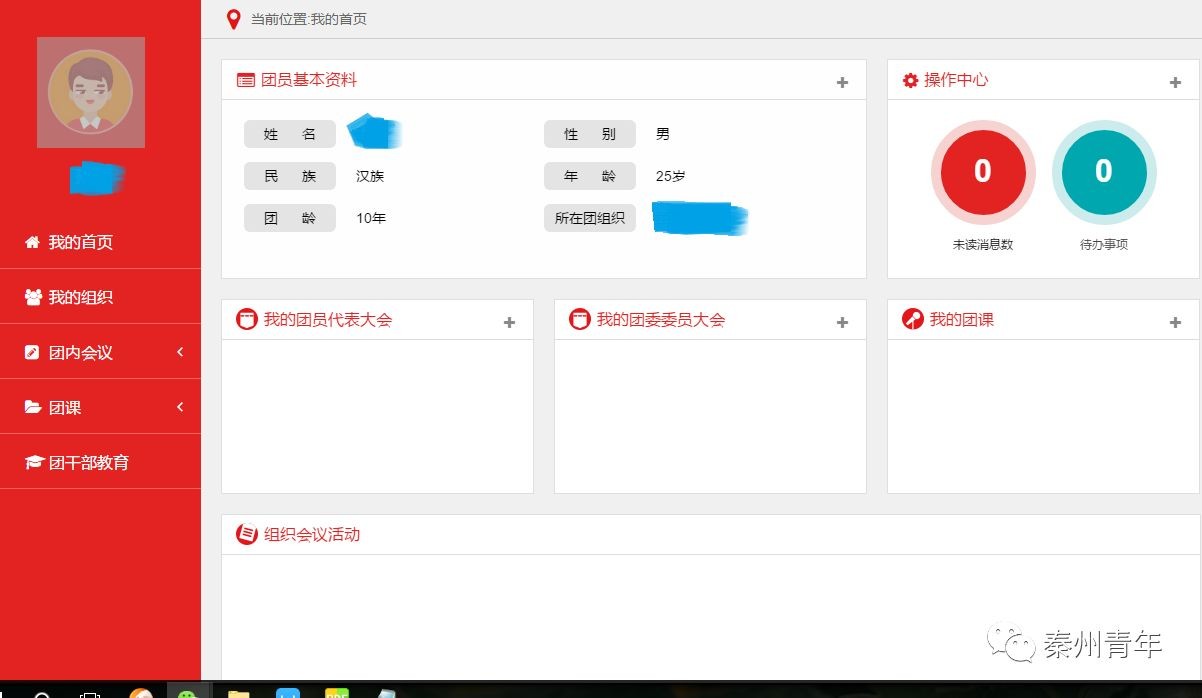Viewport: 1202px width, 698px height.
Task: Click the 操作中心 gear icon
Action: 910,80
